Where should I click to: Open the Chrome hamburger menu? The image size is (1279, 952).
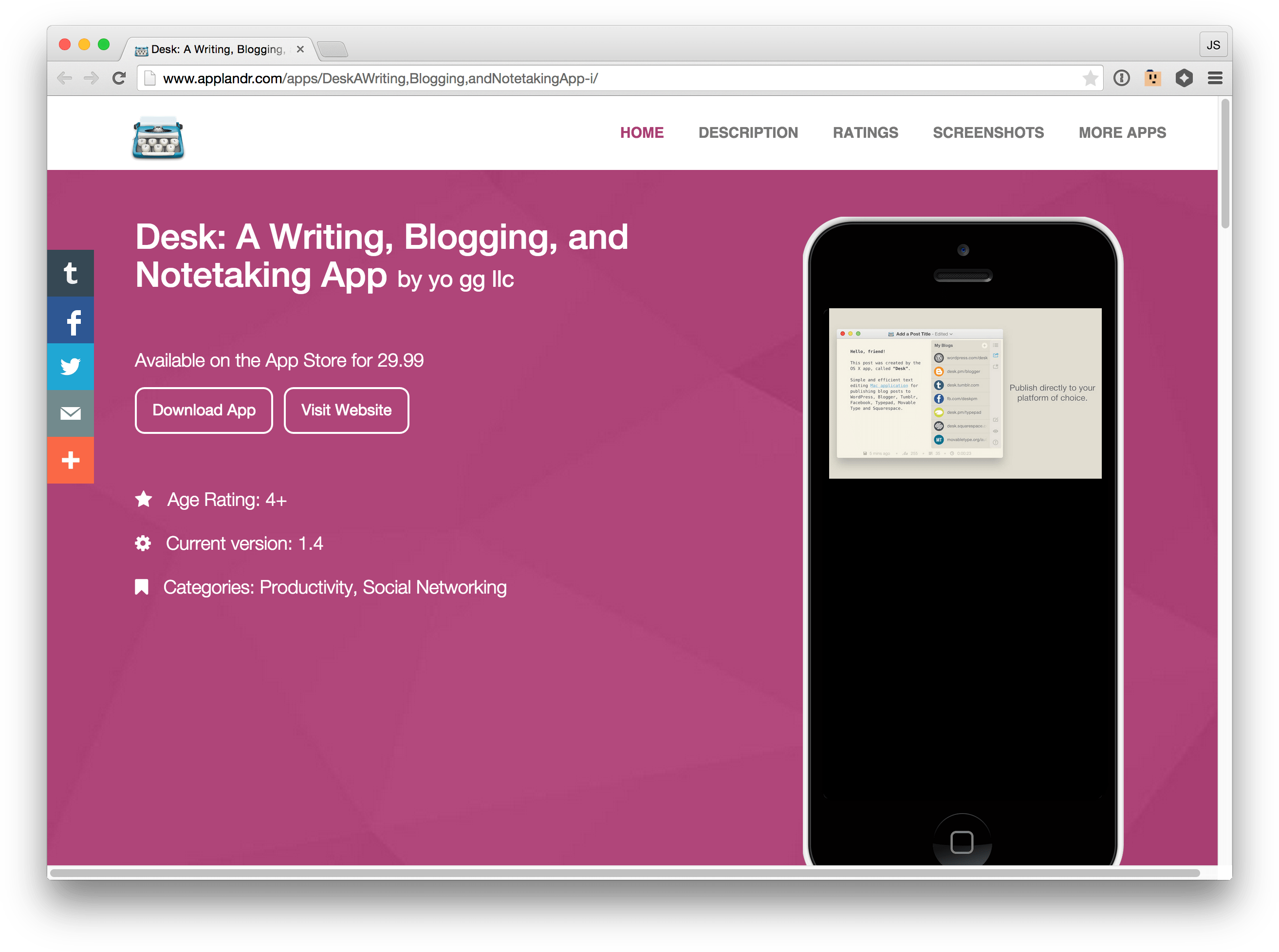[x=1215, y=78]
